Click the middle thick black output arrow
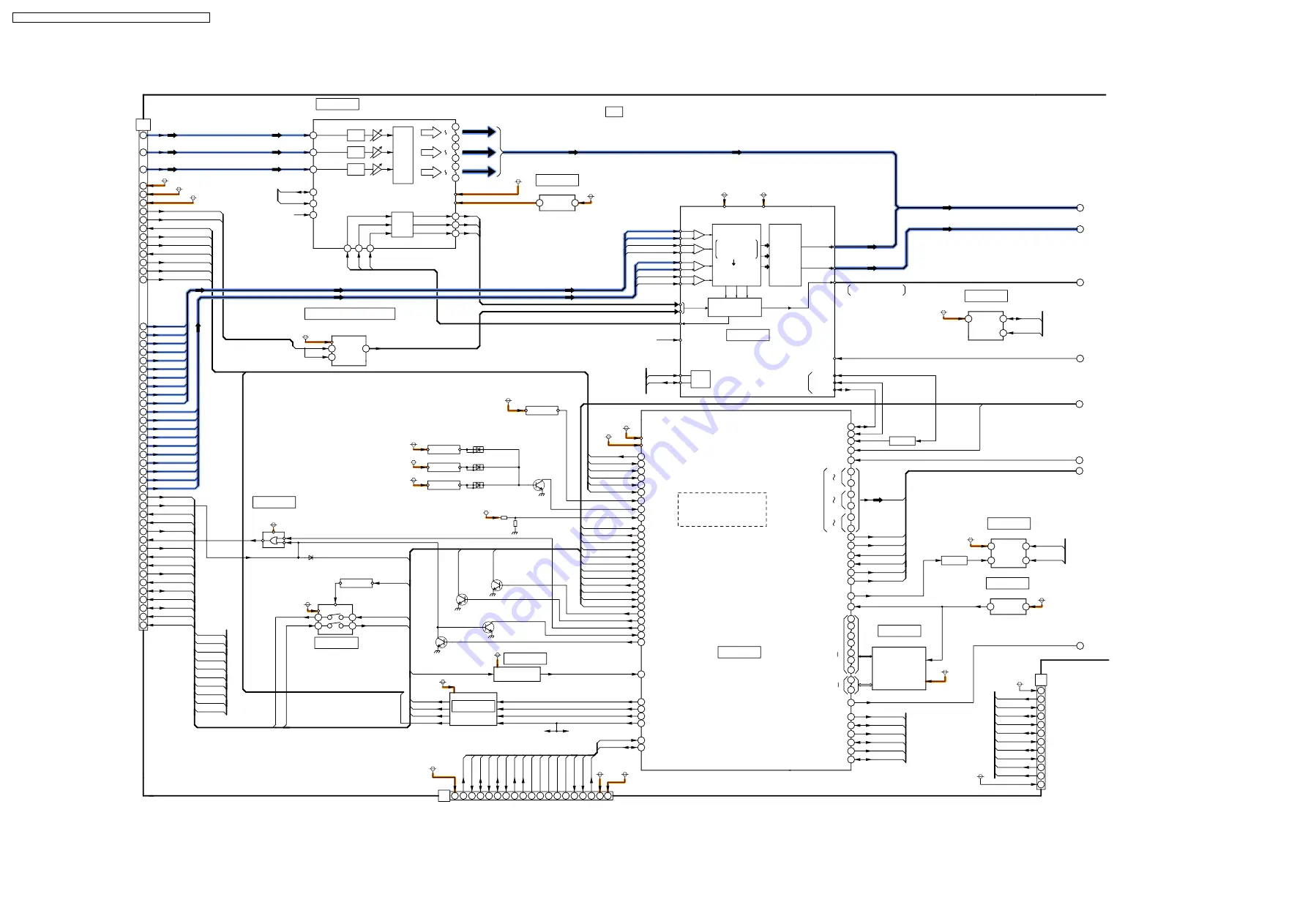 coord(479,152)
